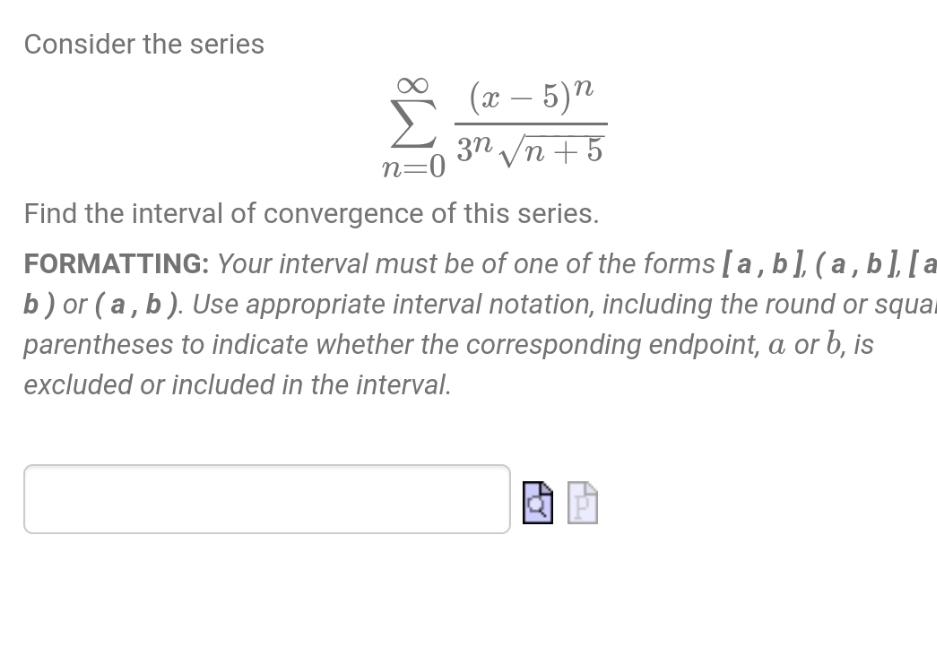Screen dimensions: 937x645
Task: Click the phrase Consider the series
Action: click(x=144, y=43)
